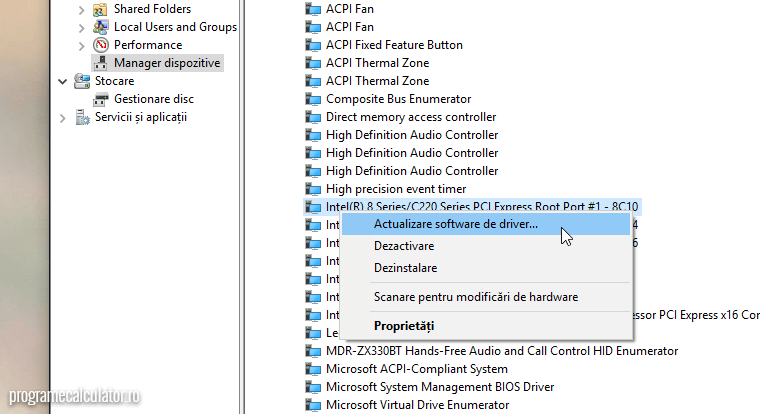The width and height of the screenshot is (760, 414).
Task: Click the Stocare storage icon
Action: pyautogui.click(x=82, y=81)
